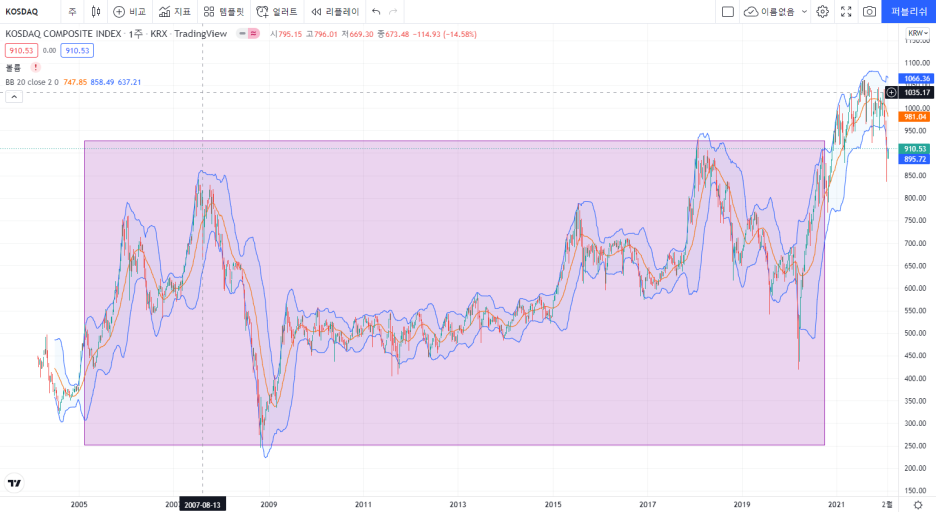This screenshot has height=512, width=936.
Task: Open the KOSDAQ symbol search
Action: [21, 11]
